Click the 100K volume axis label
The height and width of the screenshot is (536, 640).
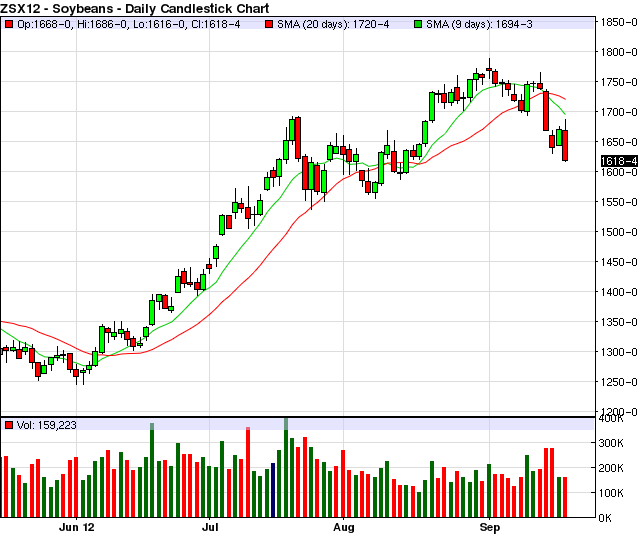[611, 493]
